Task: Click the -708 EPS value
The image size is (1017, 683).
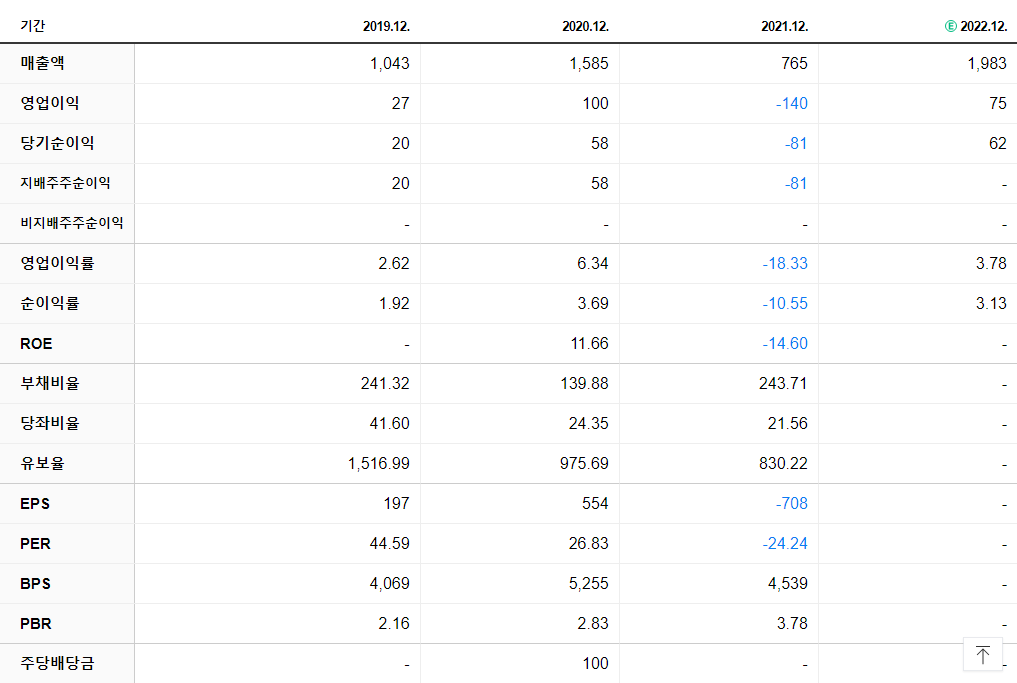Action: (791, 504)
